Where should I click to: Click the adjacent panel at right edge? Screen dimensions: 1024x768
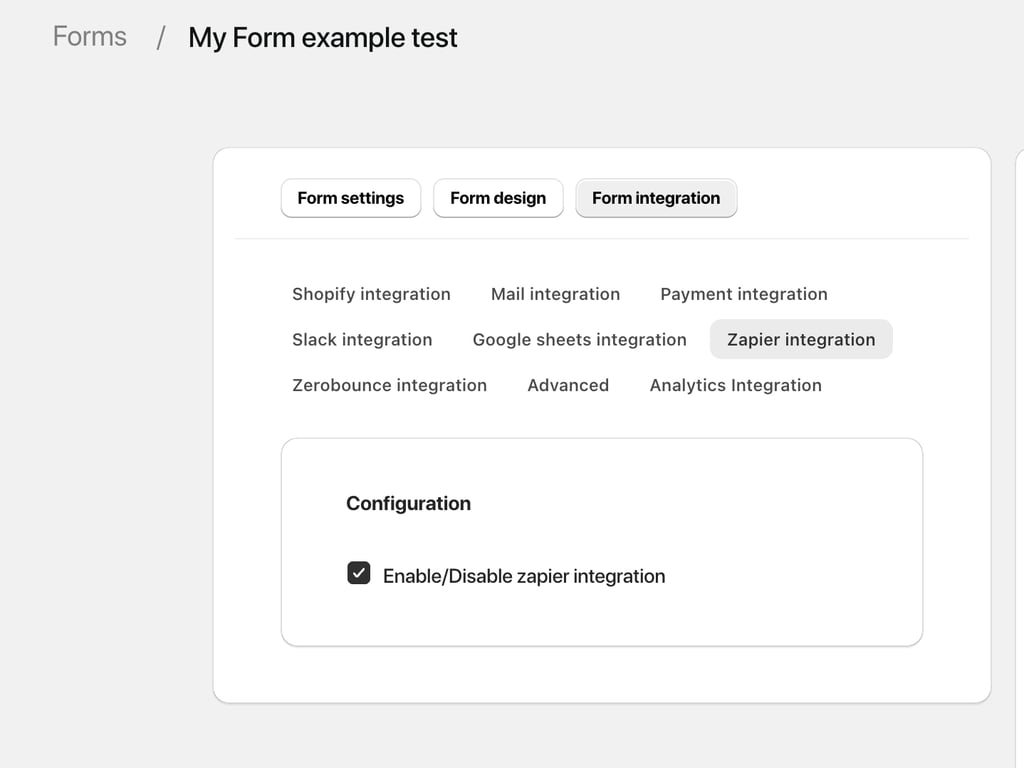point(1019,400)
